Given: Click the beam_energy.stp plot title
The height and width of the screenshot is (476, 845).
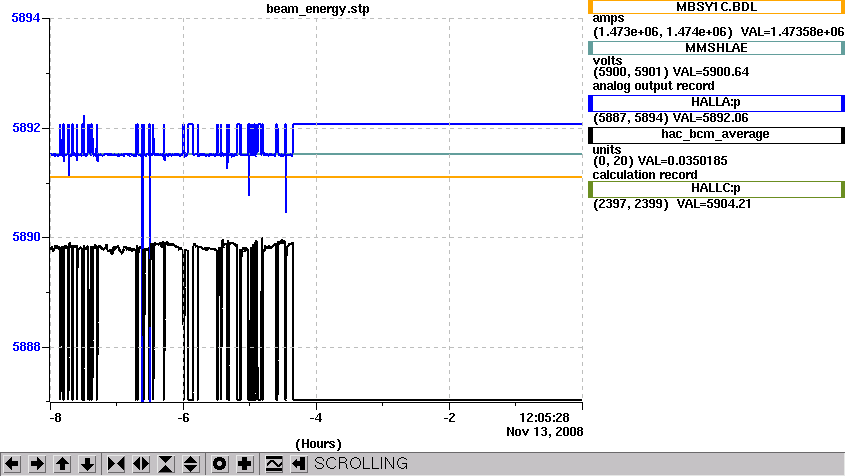Looking at the screenshot, I should click(318, 9).
